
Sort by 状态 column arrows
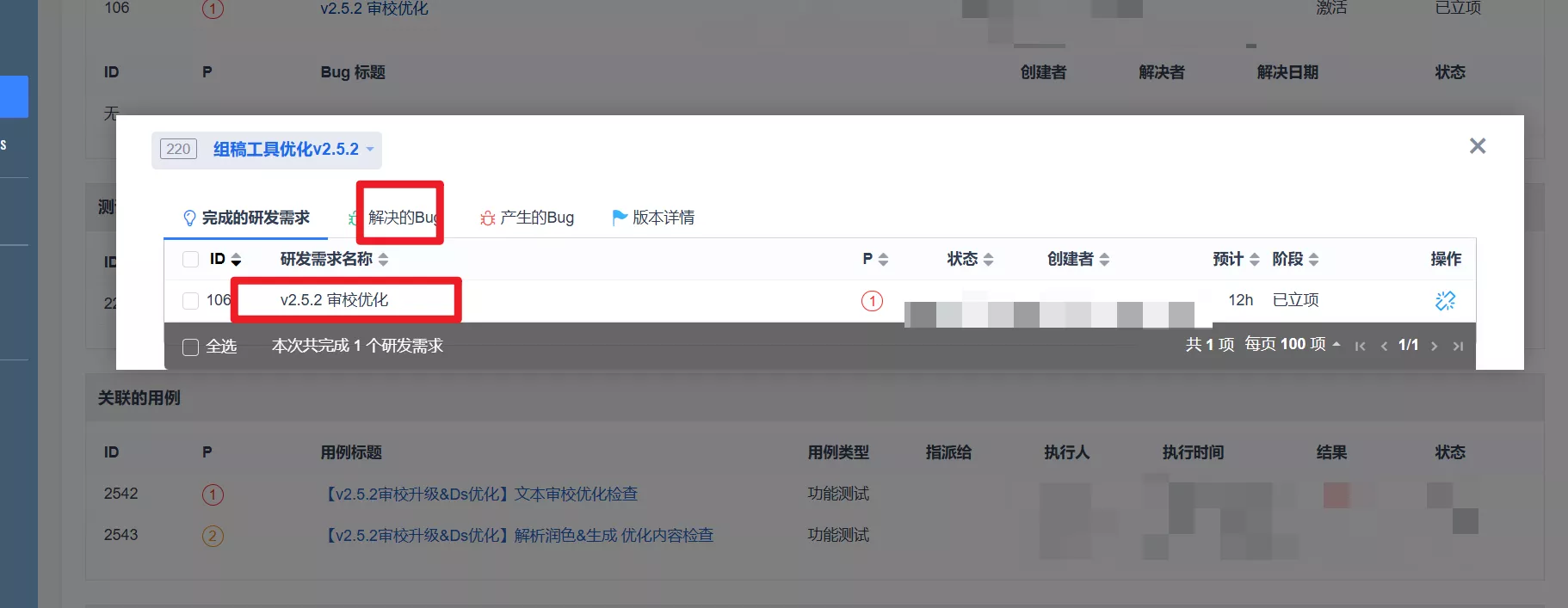(x=988, y=260)
